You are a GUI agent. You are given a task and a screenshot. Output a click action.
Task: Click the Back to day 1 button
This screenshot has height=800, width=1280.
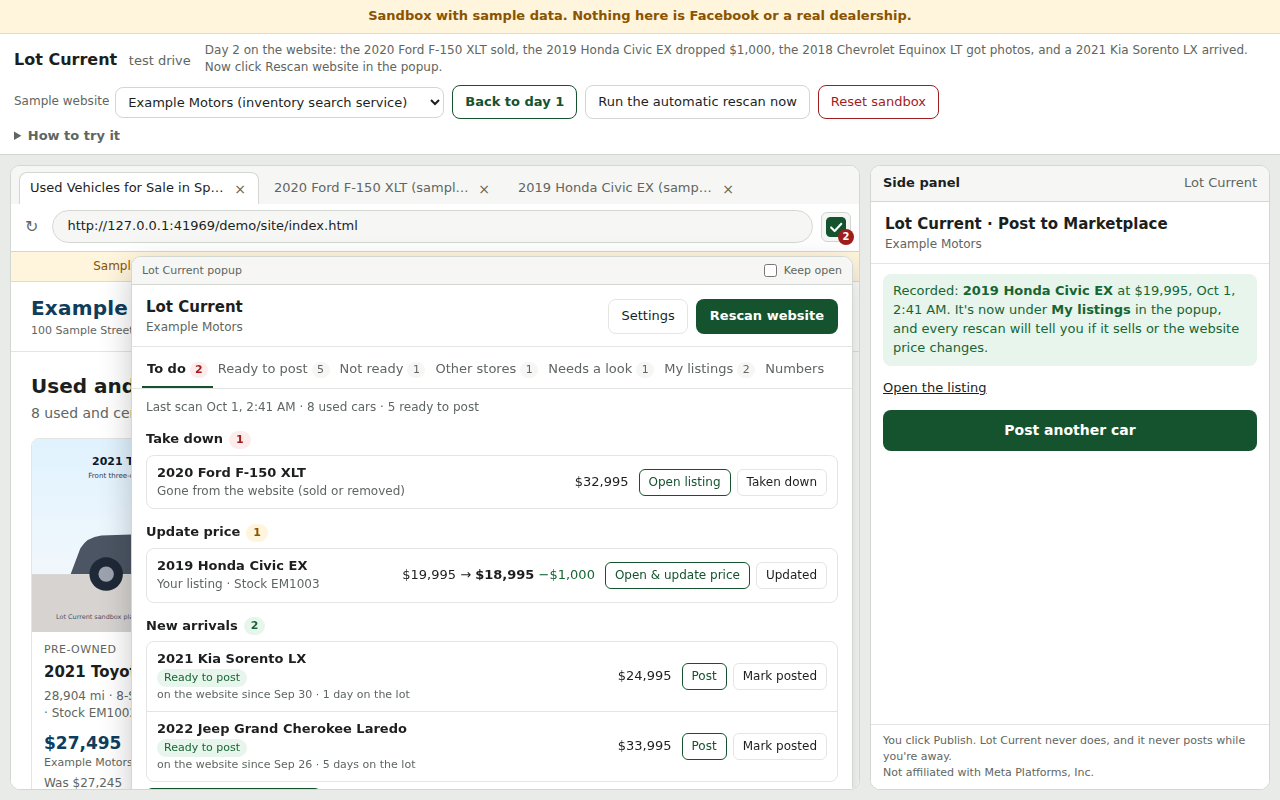[514, 102]
